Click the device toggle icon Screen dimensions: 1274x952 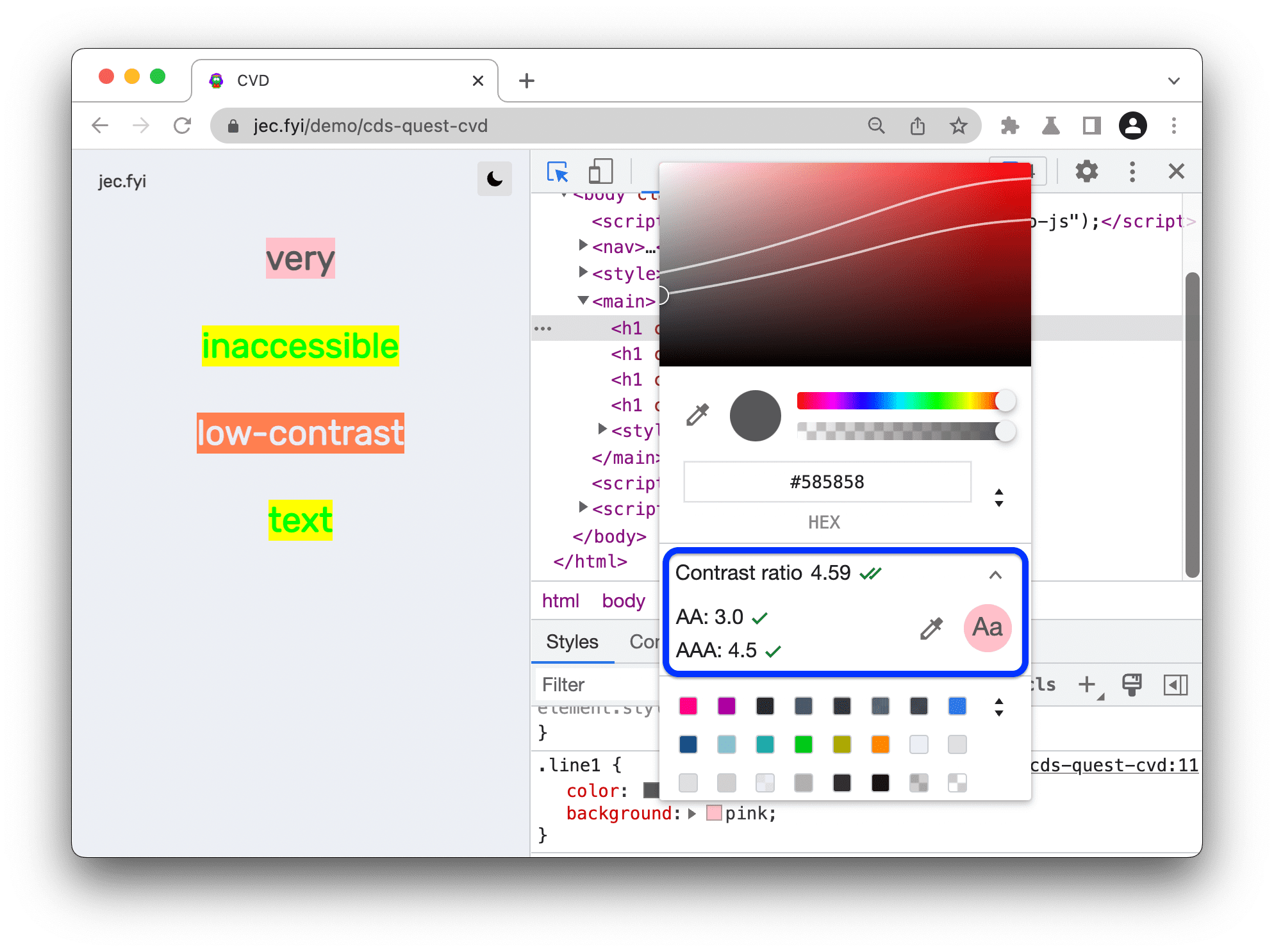click(601, 172)
